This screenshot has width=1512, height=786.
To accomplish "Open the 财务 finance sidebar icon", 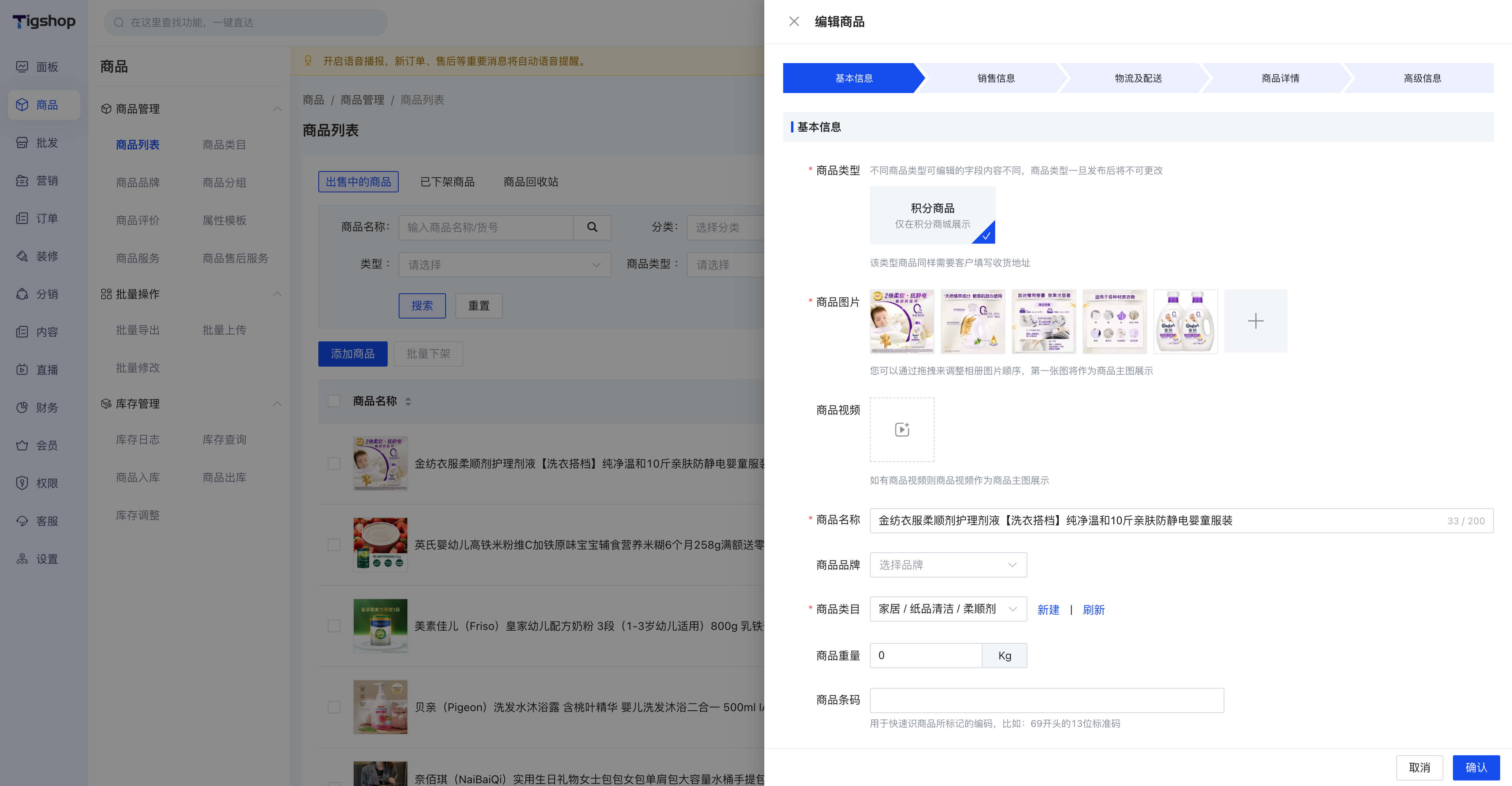I will point(22,408).
